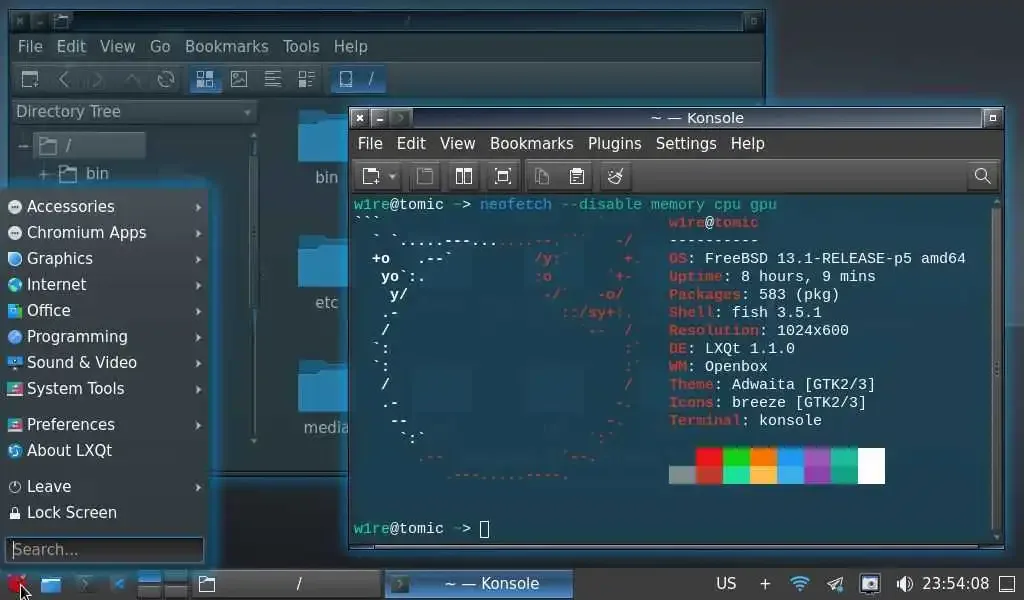The image size is (1024, 600).
Task: Open the file manager's Bookmarks menu
Action: pos(227,46)
